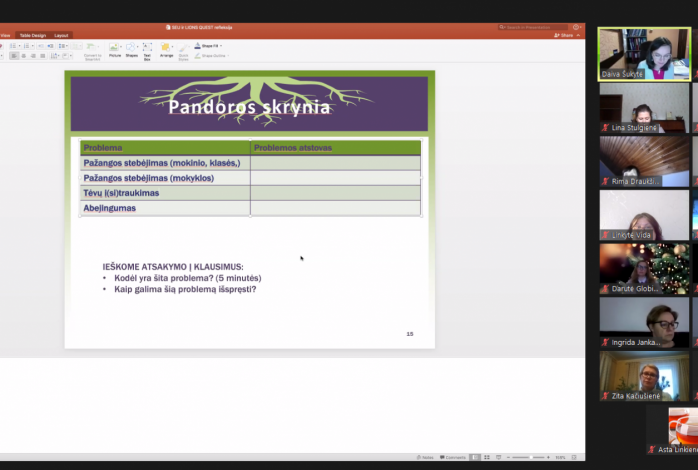This screenshot has width=698, height=470.
Task: Click the Picture insert icon
Action: (x=115, y=49)
